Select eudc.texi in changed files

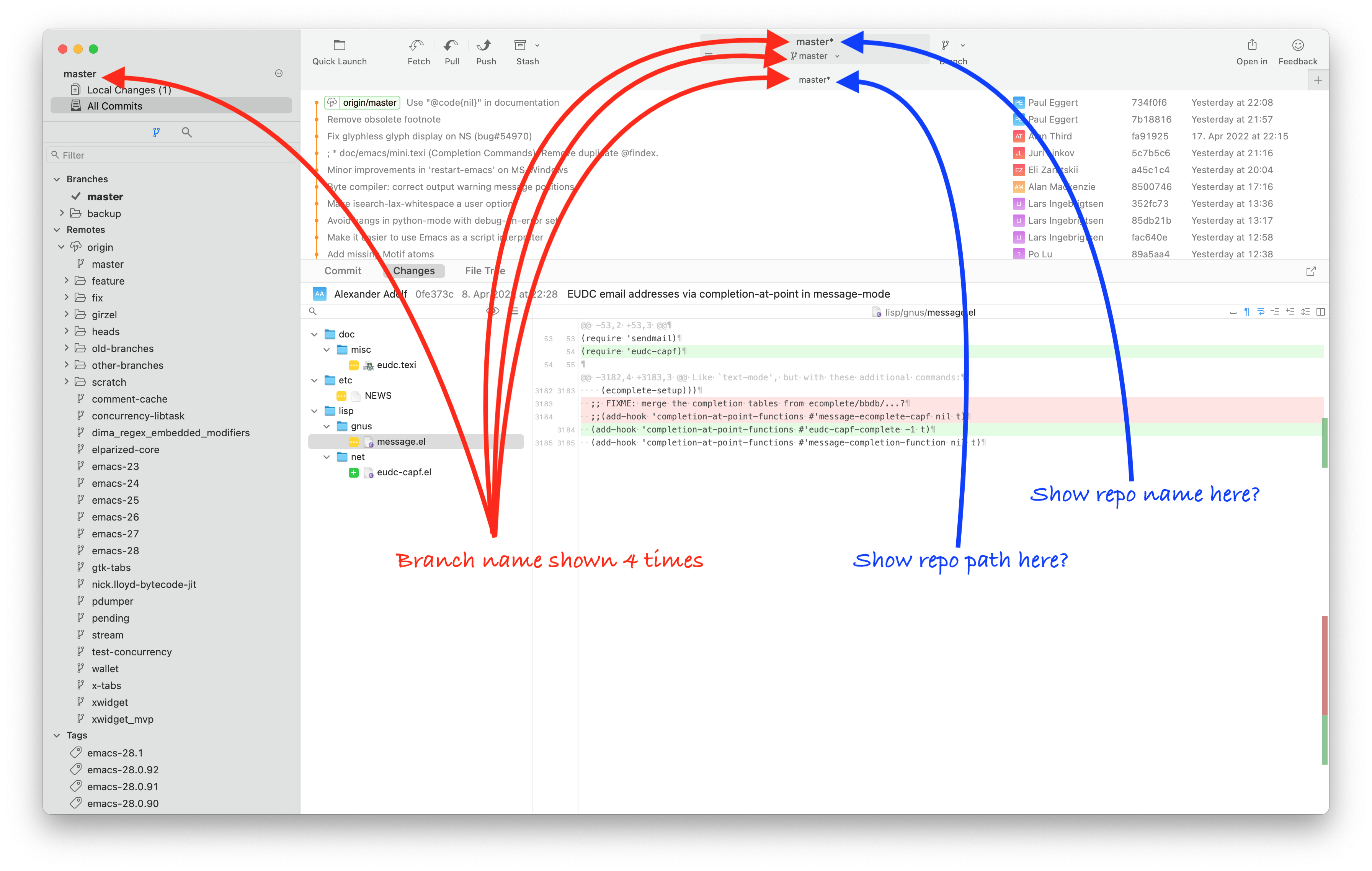tap(396, 365)
